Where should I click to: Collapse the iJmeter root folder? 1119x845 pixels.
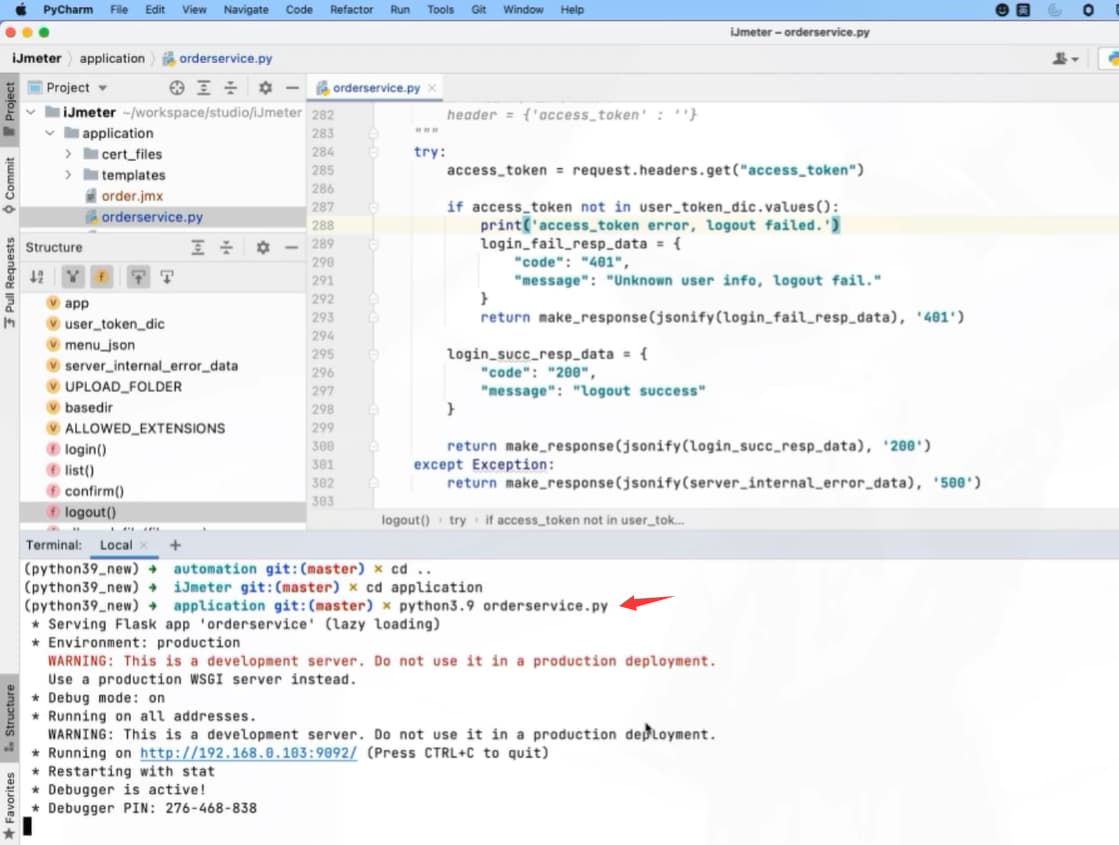(x=31, y=112)
